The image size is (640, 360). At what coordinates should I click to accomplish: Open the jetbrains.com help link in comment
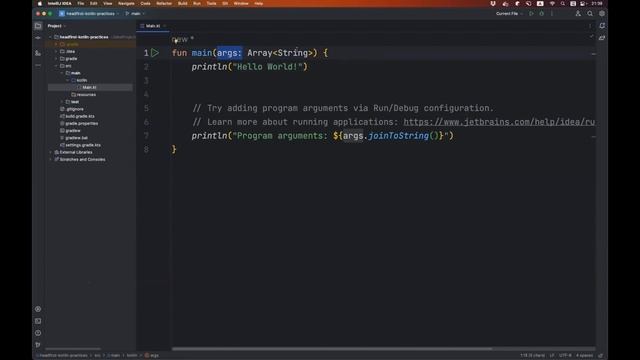(499, 122)
